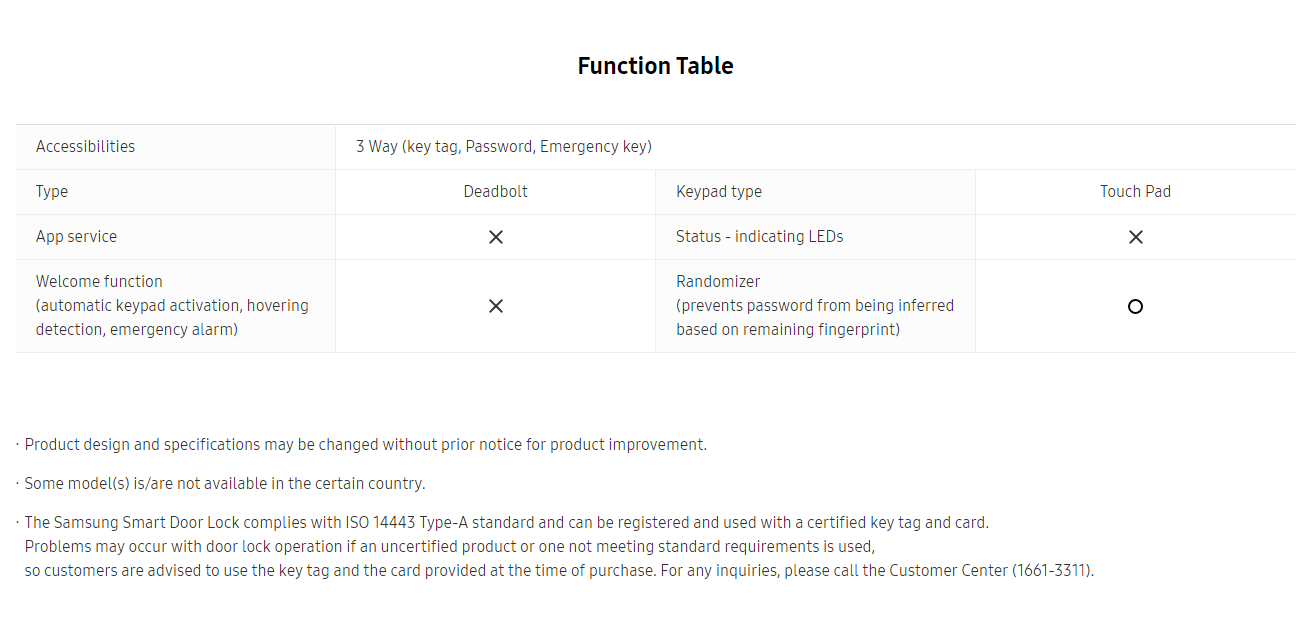Select the Accessibilities row label
Image resolution: width=1307 pixels, height=626 pixels.
point(85,146)
